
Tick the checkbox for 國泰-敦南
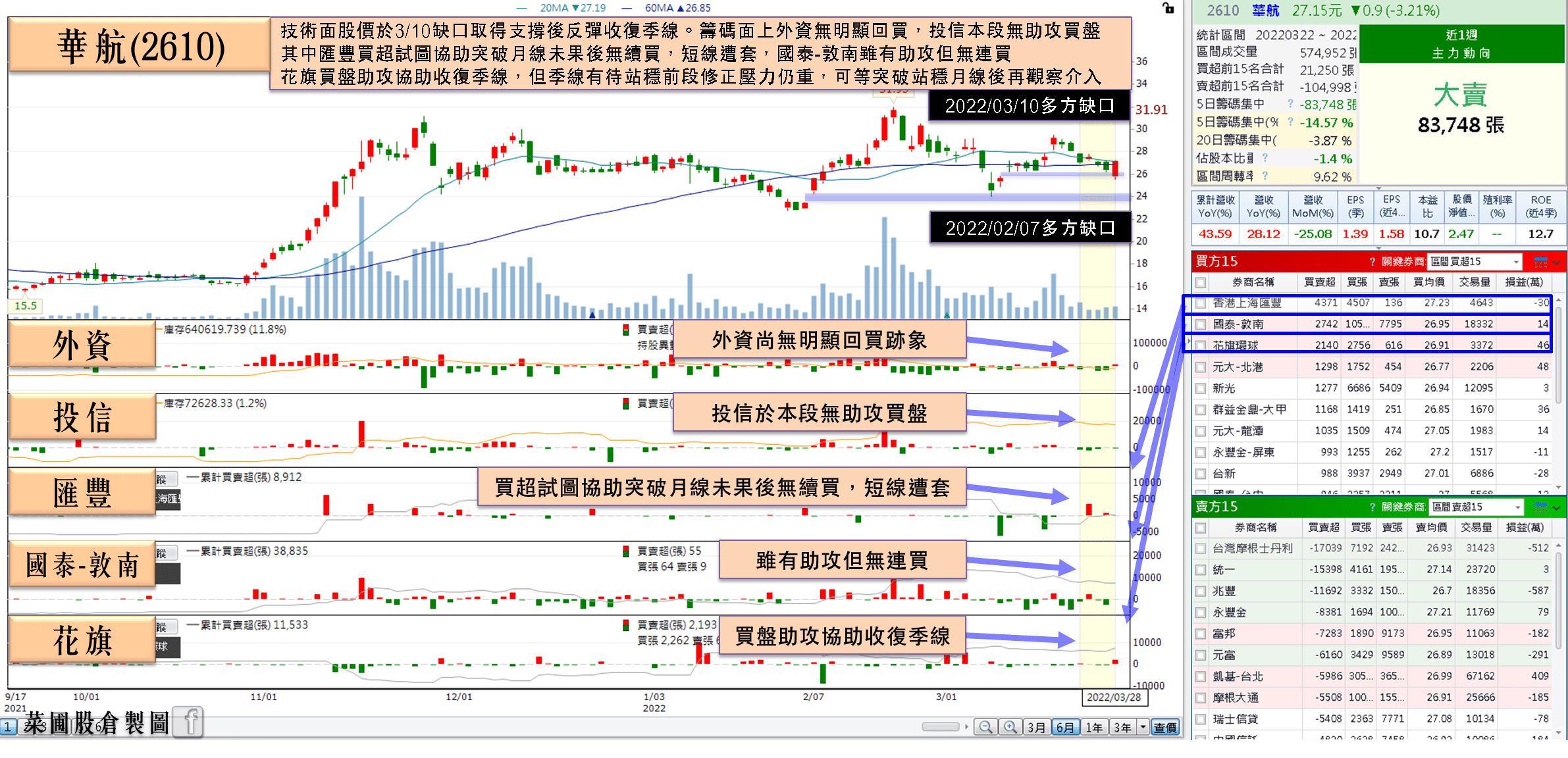[x=1201, y=324]
